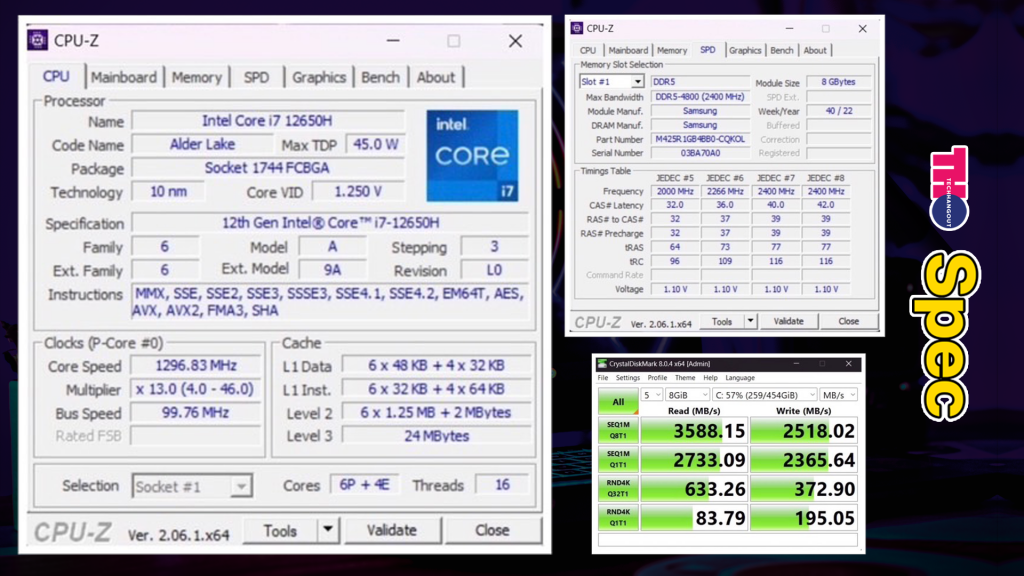Run the RND4K Q1T1 test

point(618,517)
